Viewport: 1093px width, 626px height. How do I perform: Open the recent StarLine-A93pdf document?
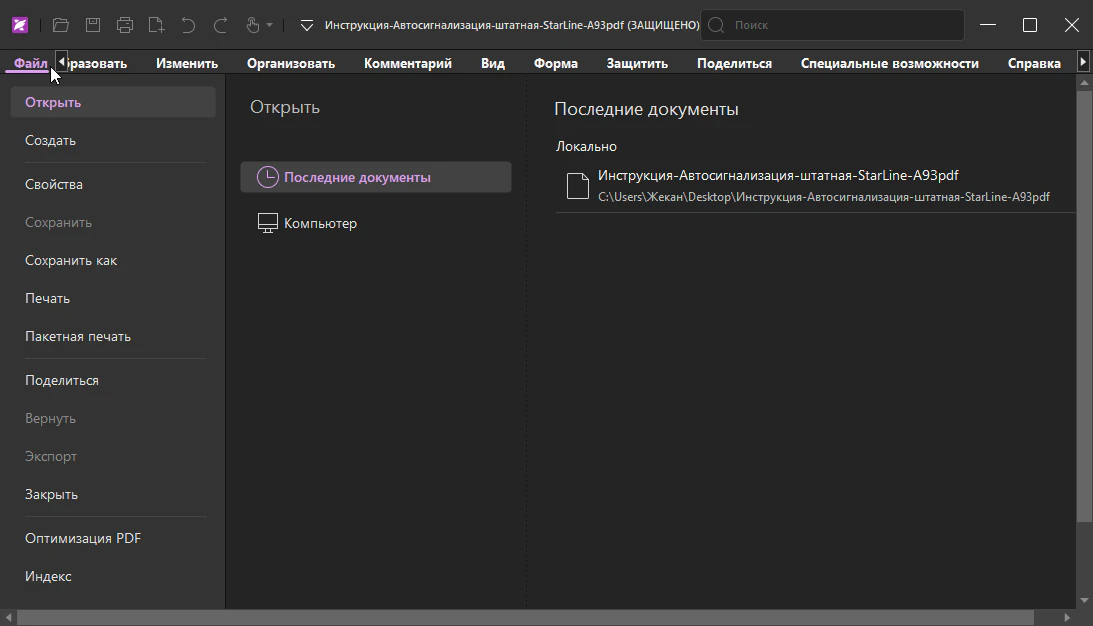[x=778, y=176]
